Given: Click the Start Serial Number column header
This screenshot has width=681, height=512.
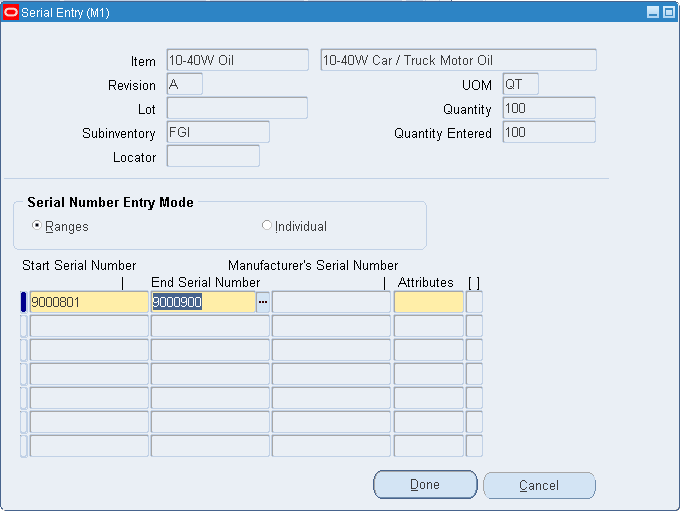Looking at the screenshot, I should [79, 265].
